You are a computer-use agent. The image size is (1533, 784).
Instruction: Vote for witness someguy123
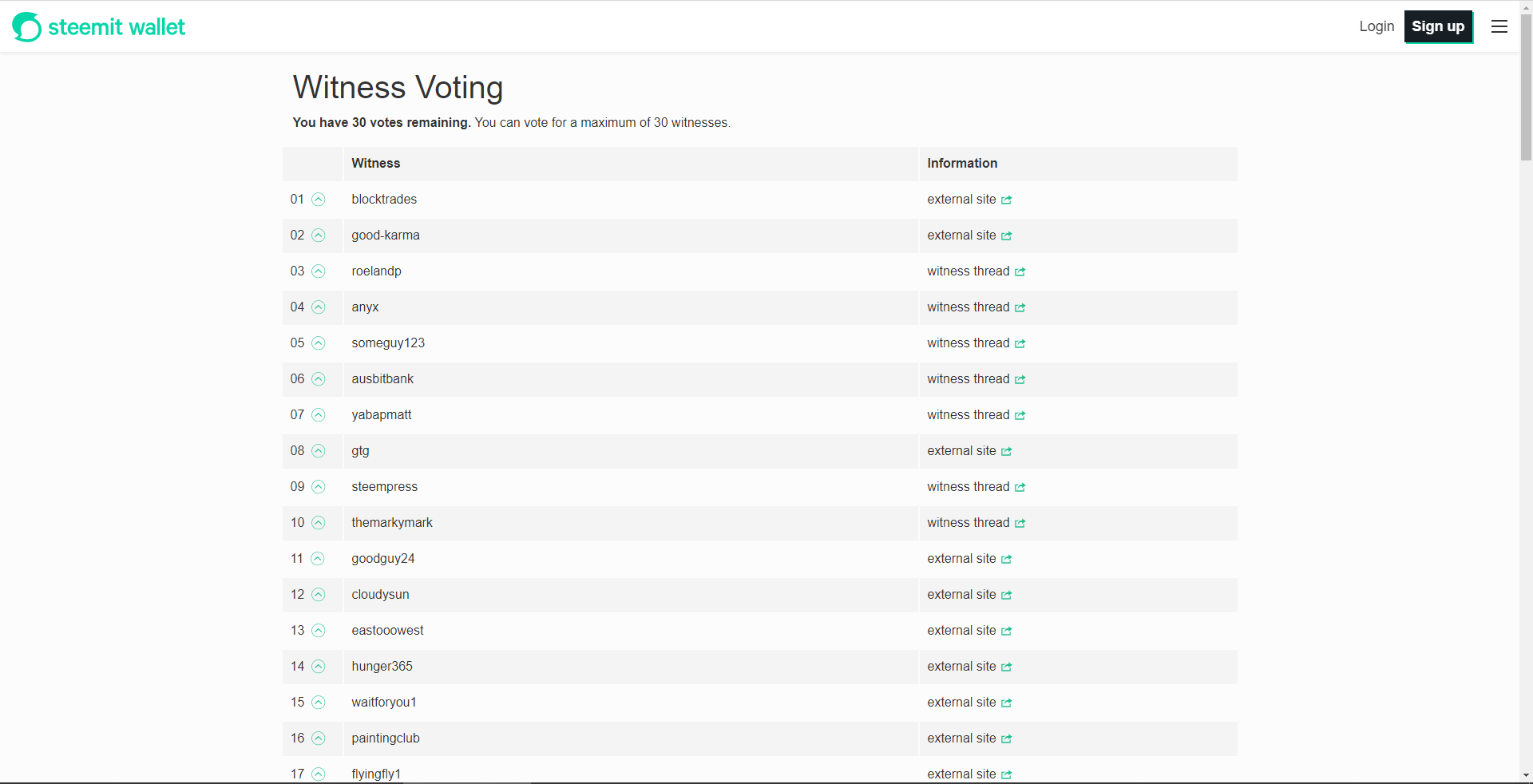point(319,343)
